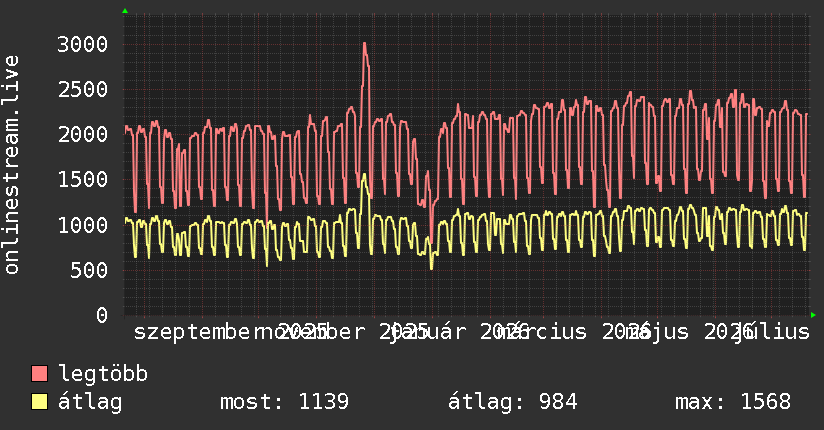824x430 pixels.
Task: Click the red line's highest peak above 3000
Action: click(364, 45)
